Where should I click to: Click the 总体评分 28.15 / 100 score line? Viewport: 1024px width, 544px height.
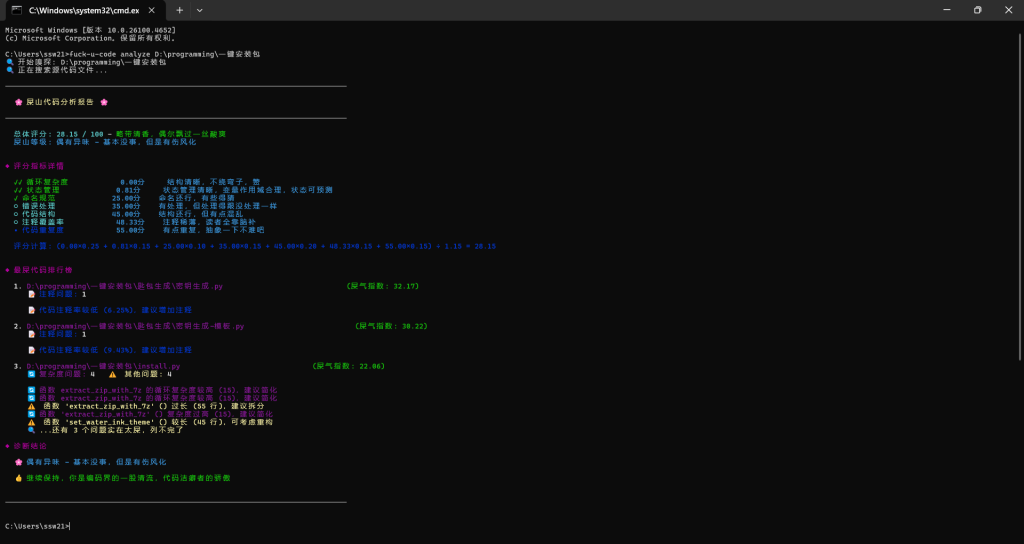tap(120, 133)
